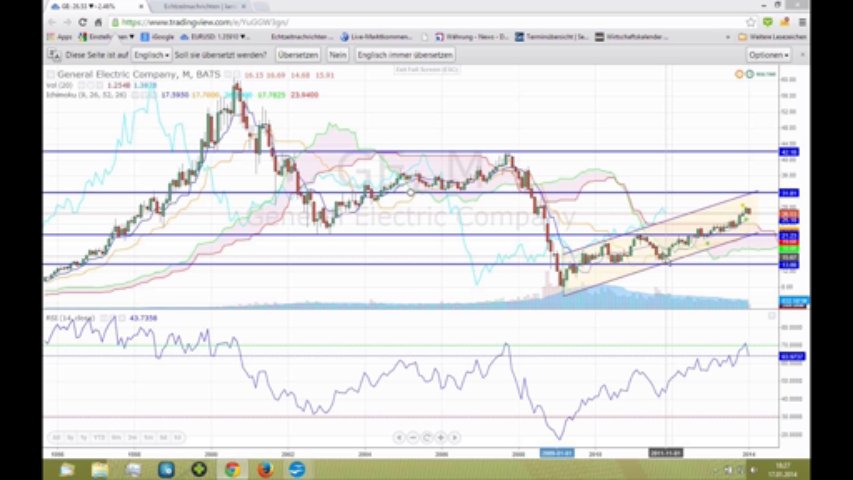Open the Optionen dropdown in translate bar
This screenshot has width=853, height=480.
point(767,55)
